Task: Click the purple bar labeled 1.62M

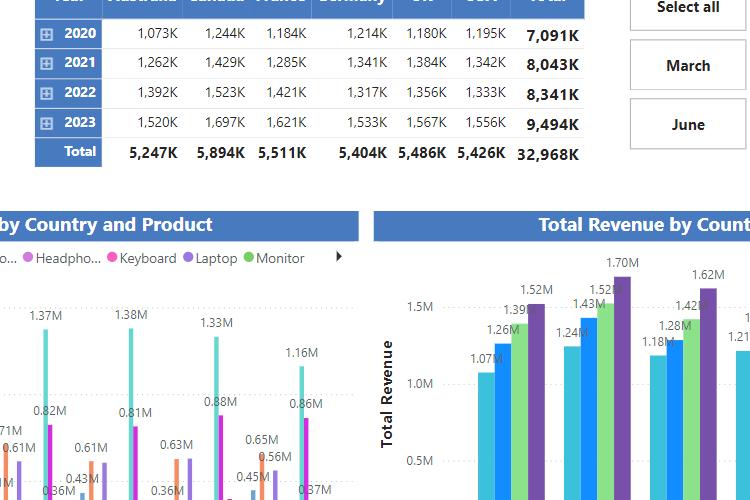Action: [x=708, y=394]
